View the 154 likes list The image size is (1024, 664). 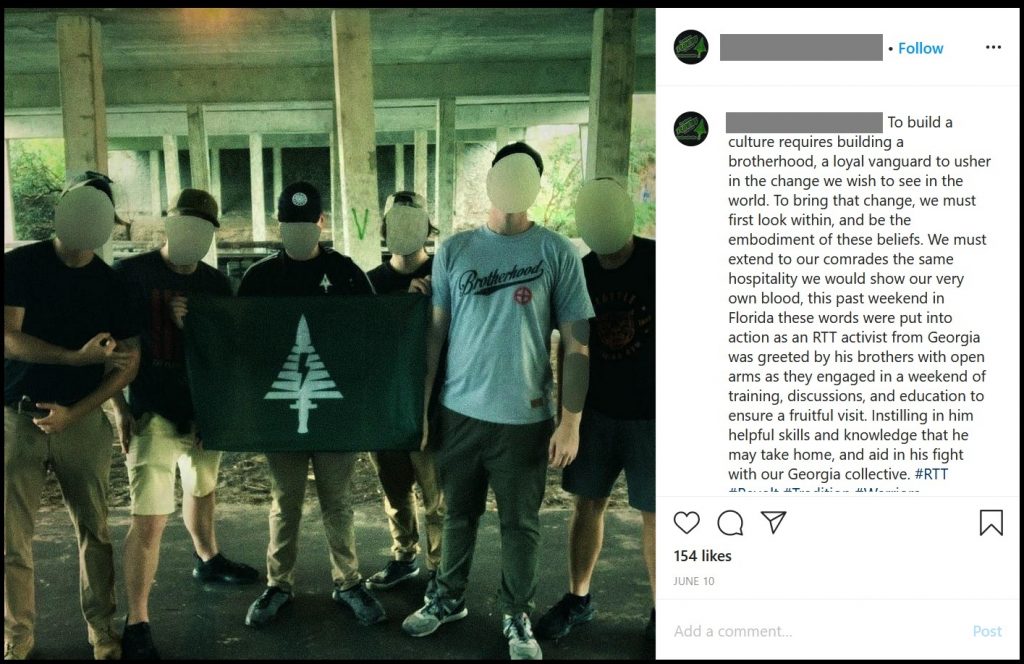702,556
